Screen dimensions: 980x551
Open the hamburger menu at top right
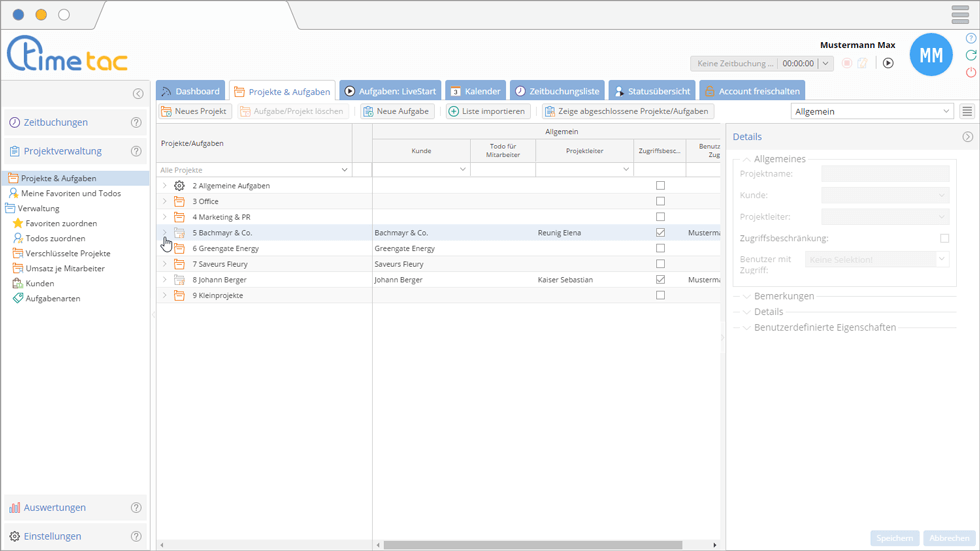click(x=960, y=15)
